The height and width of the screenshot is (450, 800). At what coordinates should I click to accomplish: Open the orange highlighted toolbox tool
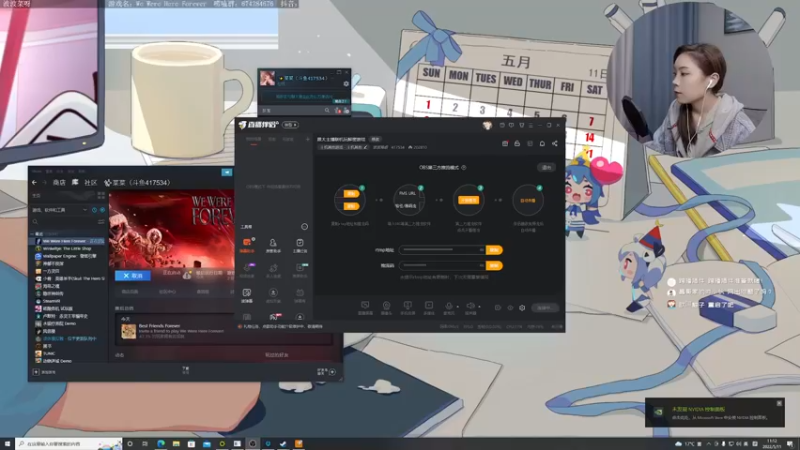coord(247,245)
